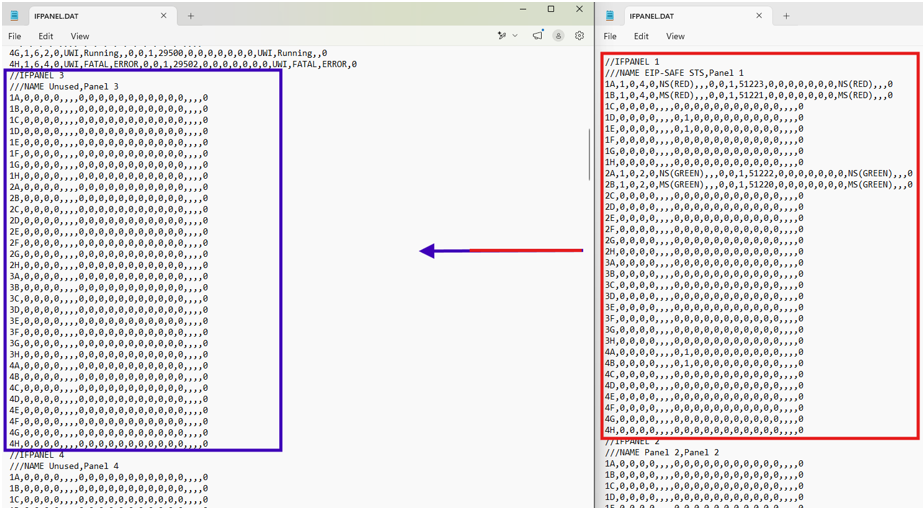
Task: Open Edit menu in left Notepad window
Action: pos(46,36)
